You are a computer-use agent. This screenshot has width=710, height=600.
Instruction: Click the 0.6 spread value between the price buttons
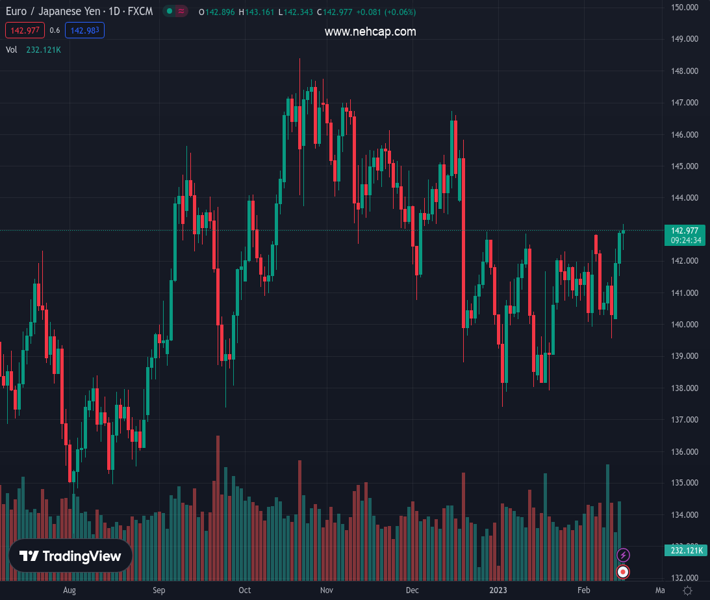click(x=54, y=30)
